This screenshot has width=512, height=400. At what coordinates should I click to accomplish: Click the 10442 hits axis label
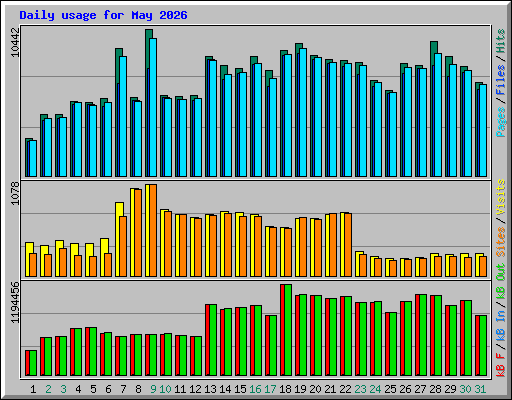tap(15, 42)
